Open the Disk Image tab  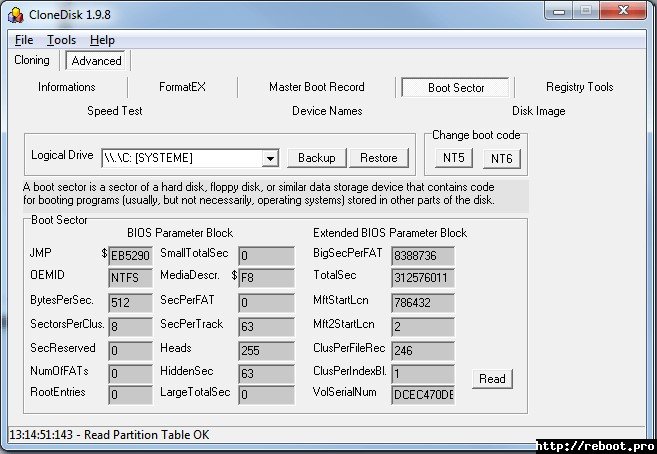coord(539,111)
